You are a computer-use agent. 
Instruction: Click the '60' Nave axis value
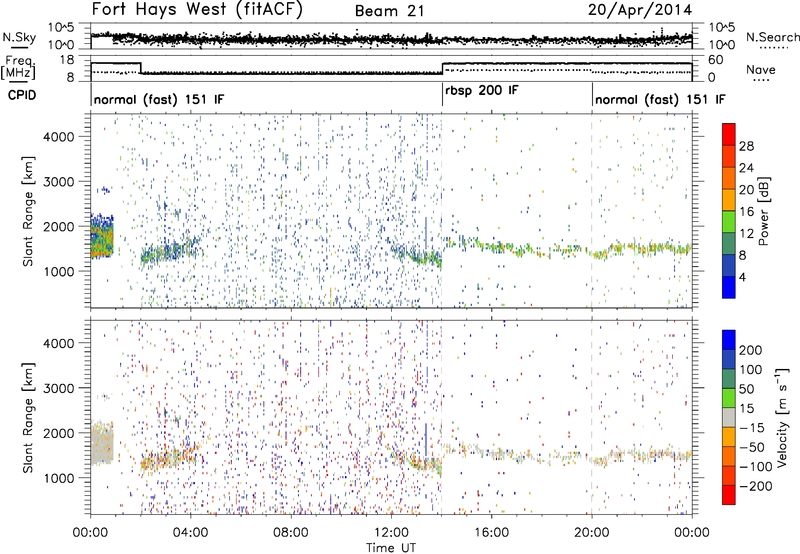click(716, 60)
